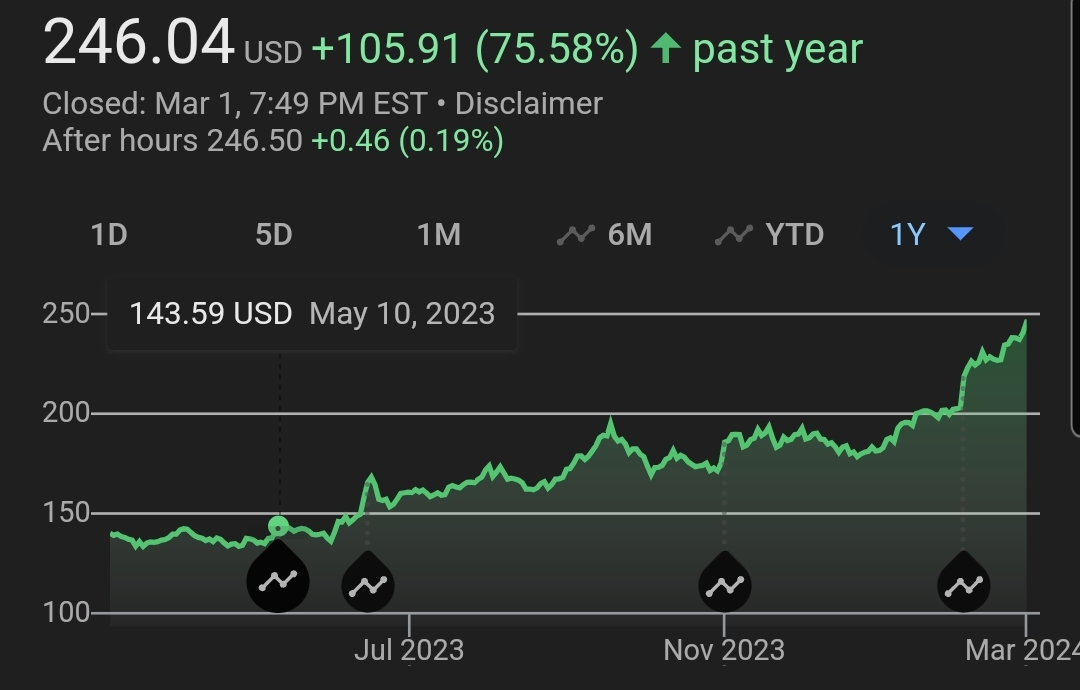Click the large 246.04 price value
1080x690 pixels.
[x=138, y=46]
